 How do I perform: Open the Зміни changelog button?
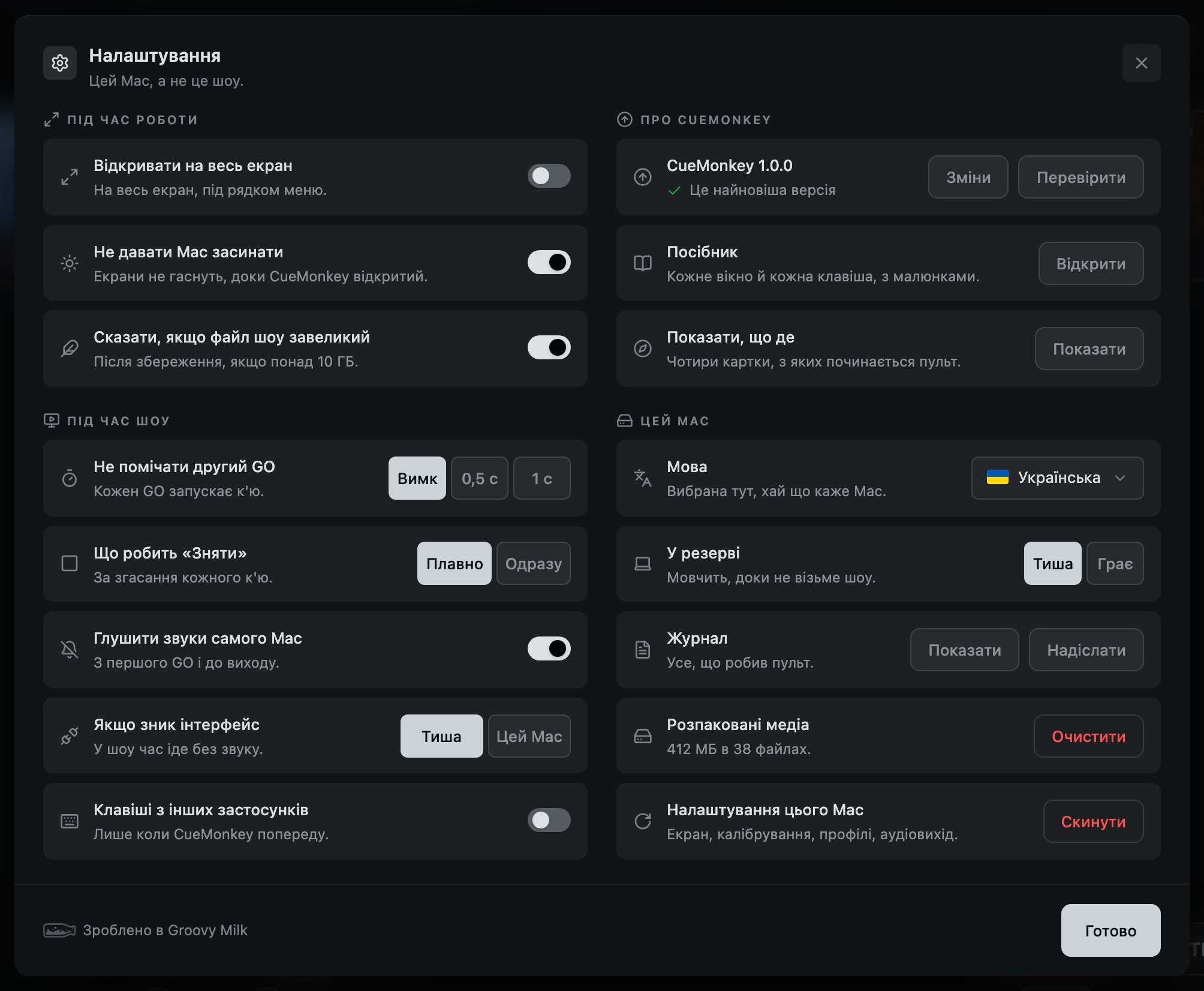(x=968, y=177)
